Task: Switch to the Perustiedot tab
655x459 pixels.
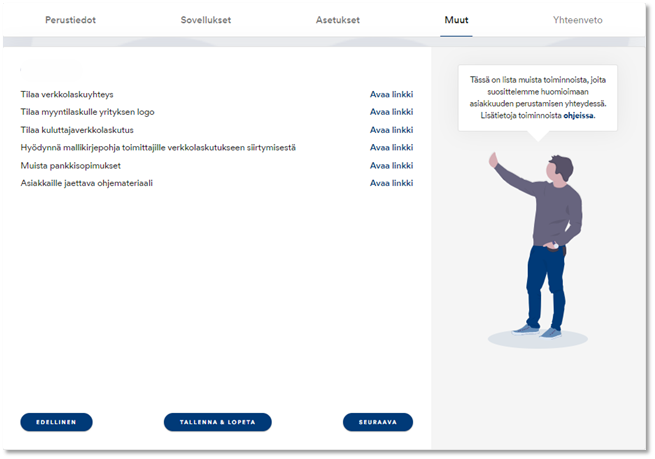Action: tap(70, 20)
